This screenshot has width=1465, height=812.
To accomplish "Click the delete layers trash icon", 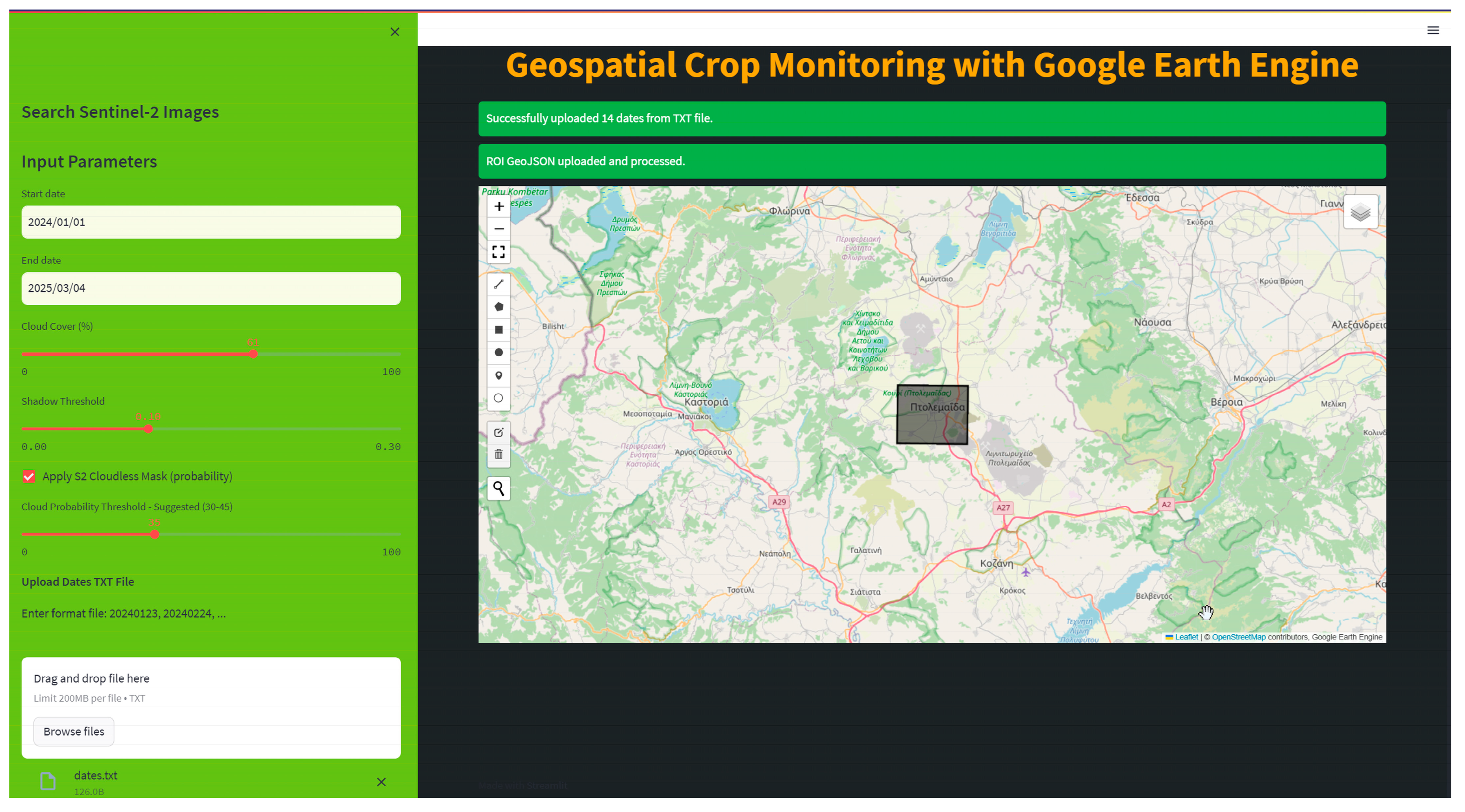I will [x=499, y=454].
